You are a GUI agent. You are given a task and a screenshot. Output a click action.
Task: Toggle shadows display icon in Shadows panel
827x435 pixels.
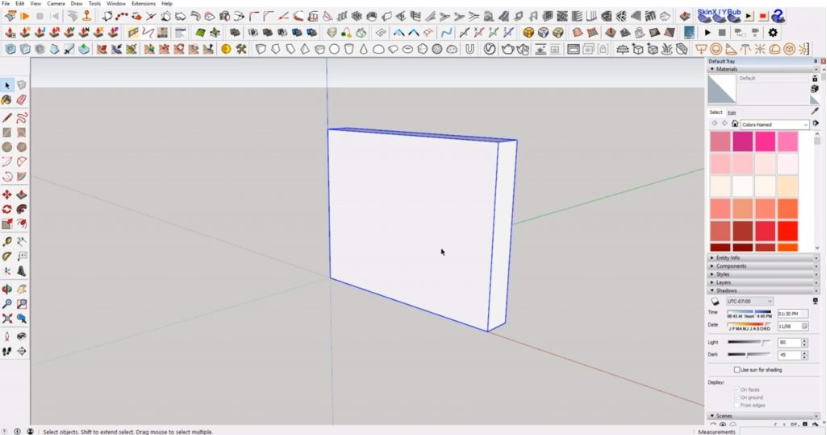point(715,302)
